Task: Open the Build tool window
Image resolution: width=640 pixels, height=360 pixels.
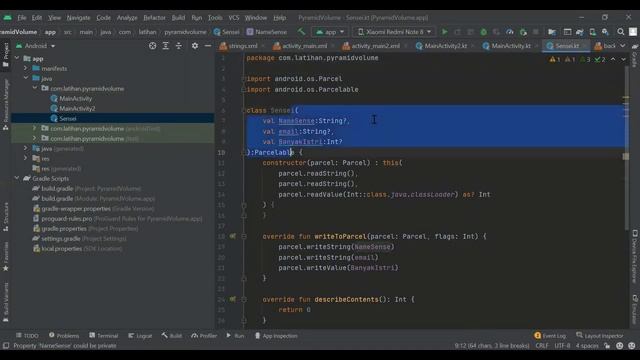Action: (x=171, y=336)
